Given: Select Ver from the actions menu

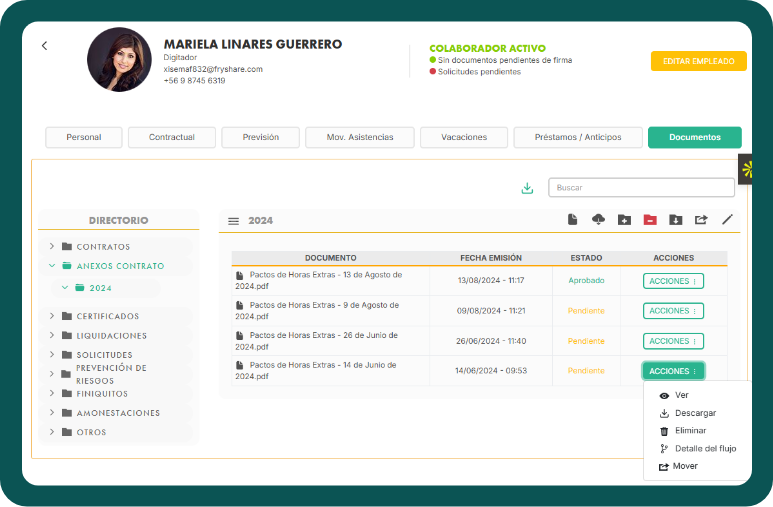Looking at the screenshot, I should point(682,395).
